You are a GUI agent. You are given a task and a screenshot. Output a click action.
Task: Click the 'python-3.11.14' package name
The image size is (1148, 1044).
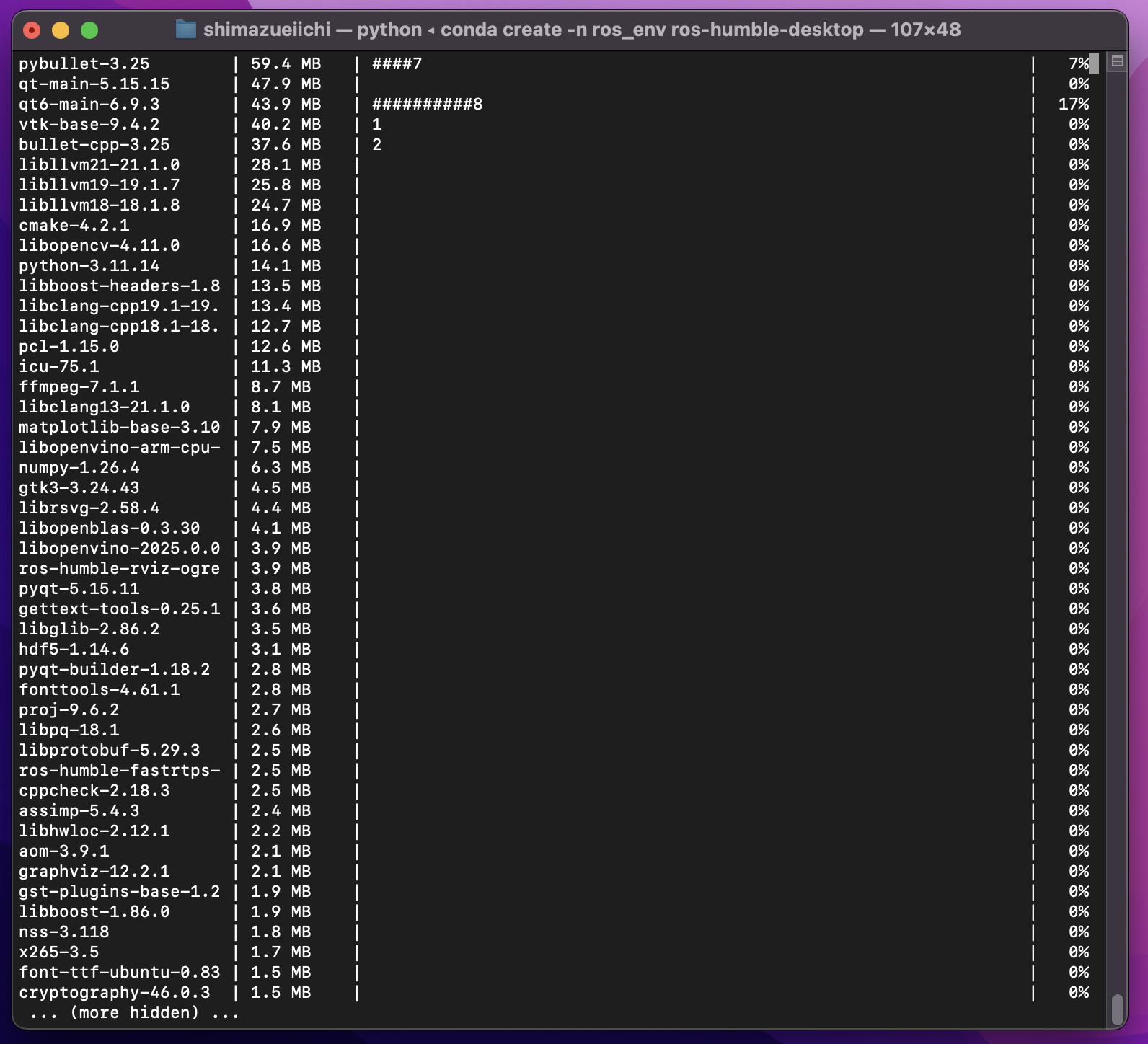coord(89,266)
